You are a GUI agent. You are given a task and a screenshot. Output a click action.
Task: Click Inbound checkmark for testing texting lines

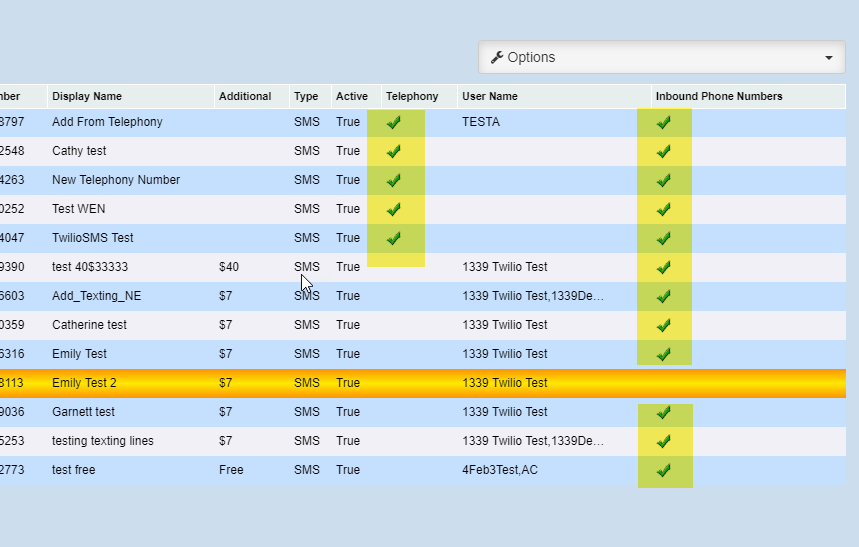tap(663, 442)
